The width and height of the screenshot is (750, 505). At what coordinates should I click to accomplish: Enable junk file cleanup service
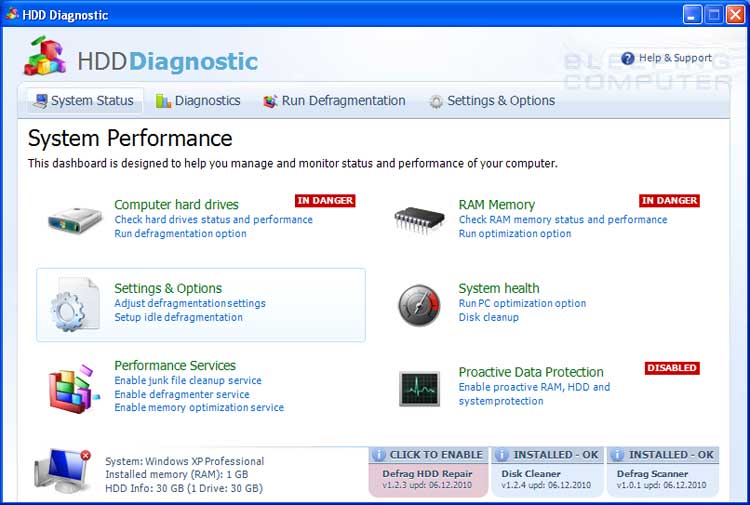click(x=188, y=381)
